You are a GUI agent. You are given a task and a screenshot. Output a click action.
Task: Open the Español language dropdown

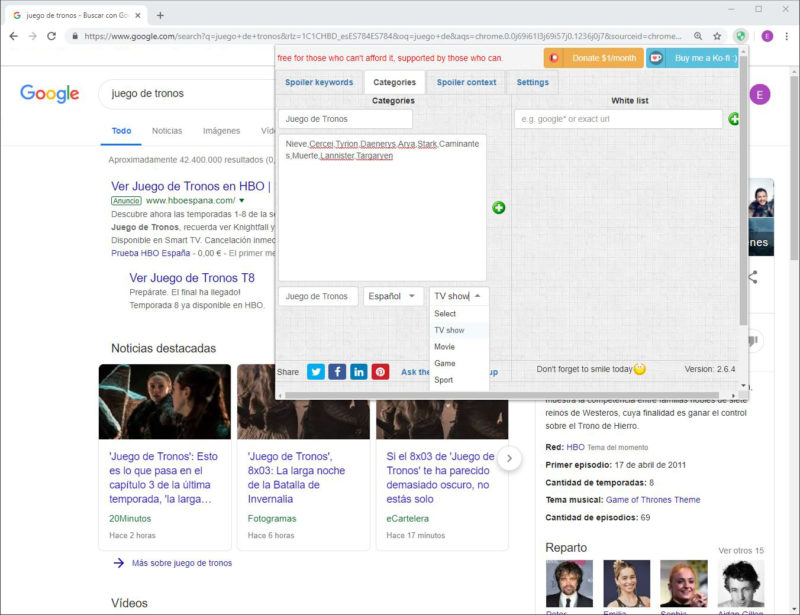point(393,296)
